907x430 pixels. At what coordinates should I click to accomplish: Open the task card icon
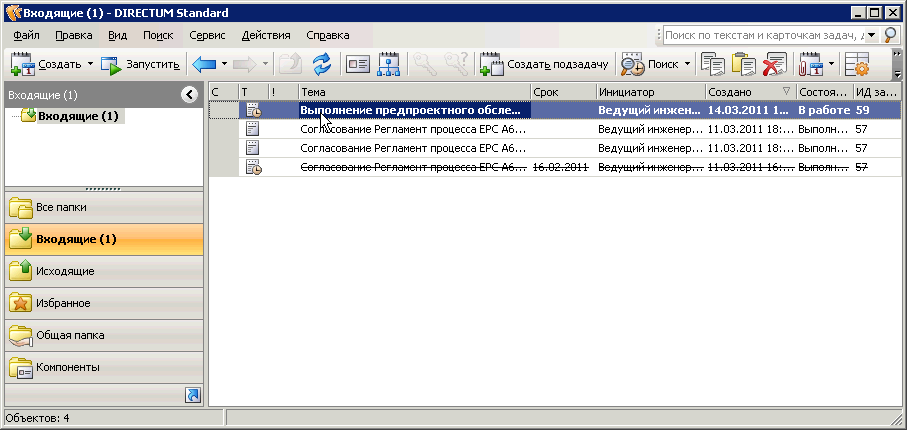click(357, 64)
